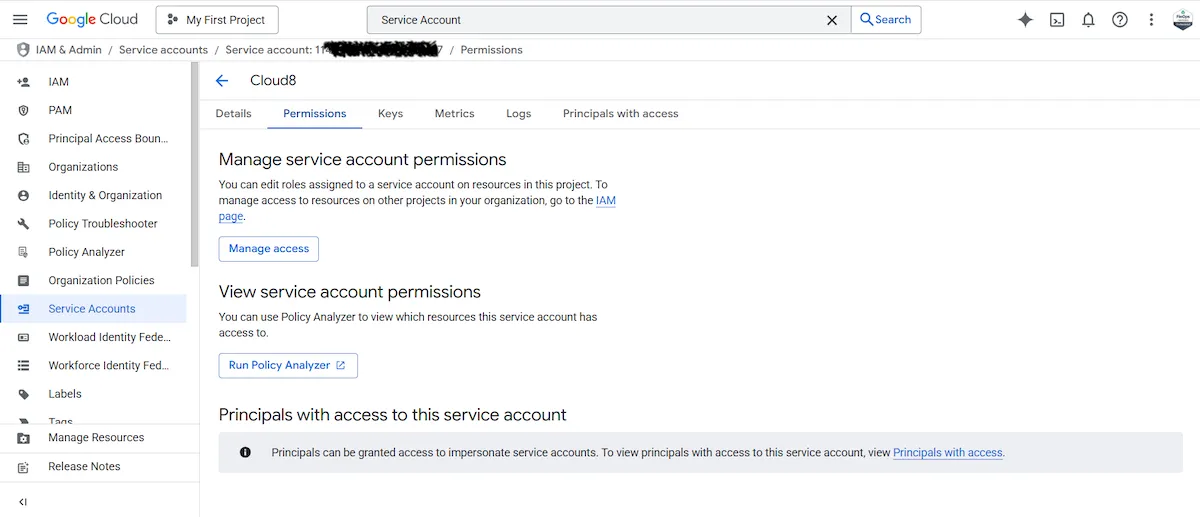The image size is (1200, 517).
Task: Open the main hamburger navigation menu
Action: coord(20,19)
